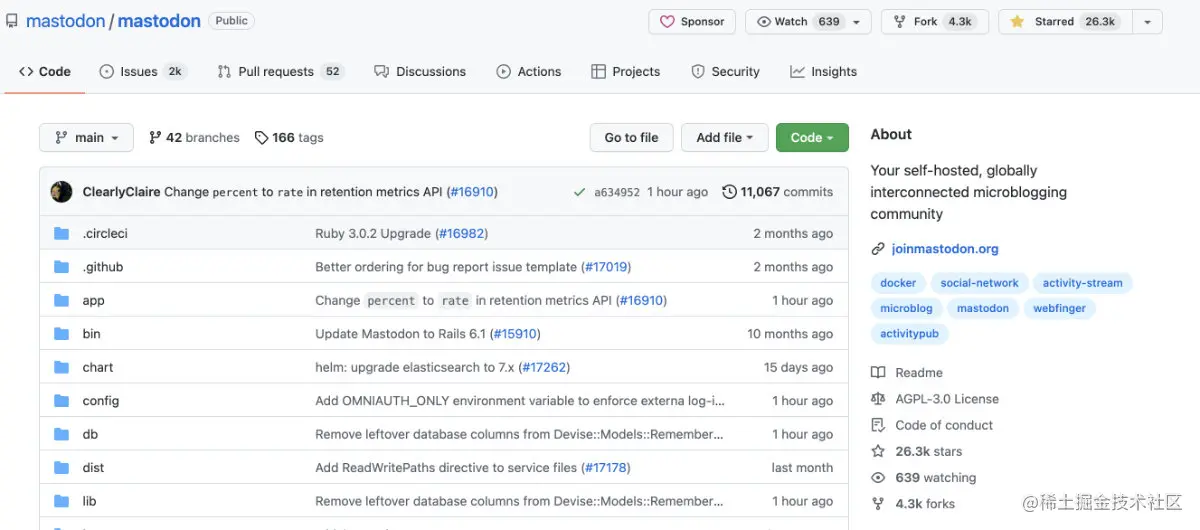Open the 166 tags link
The height and width of the screenshot is (530, 1200).
click(289, 138)
